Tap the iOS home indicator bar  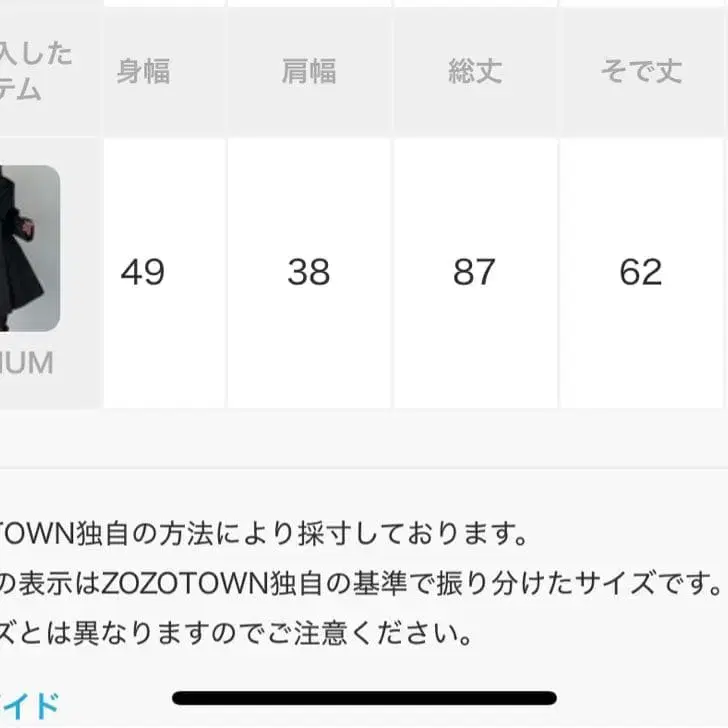[x=364, y=698]
